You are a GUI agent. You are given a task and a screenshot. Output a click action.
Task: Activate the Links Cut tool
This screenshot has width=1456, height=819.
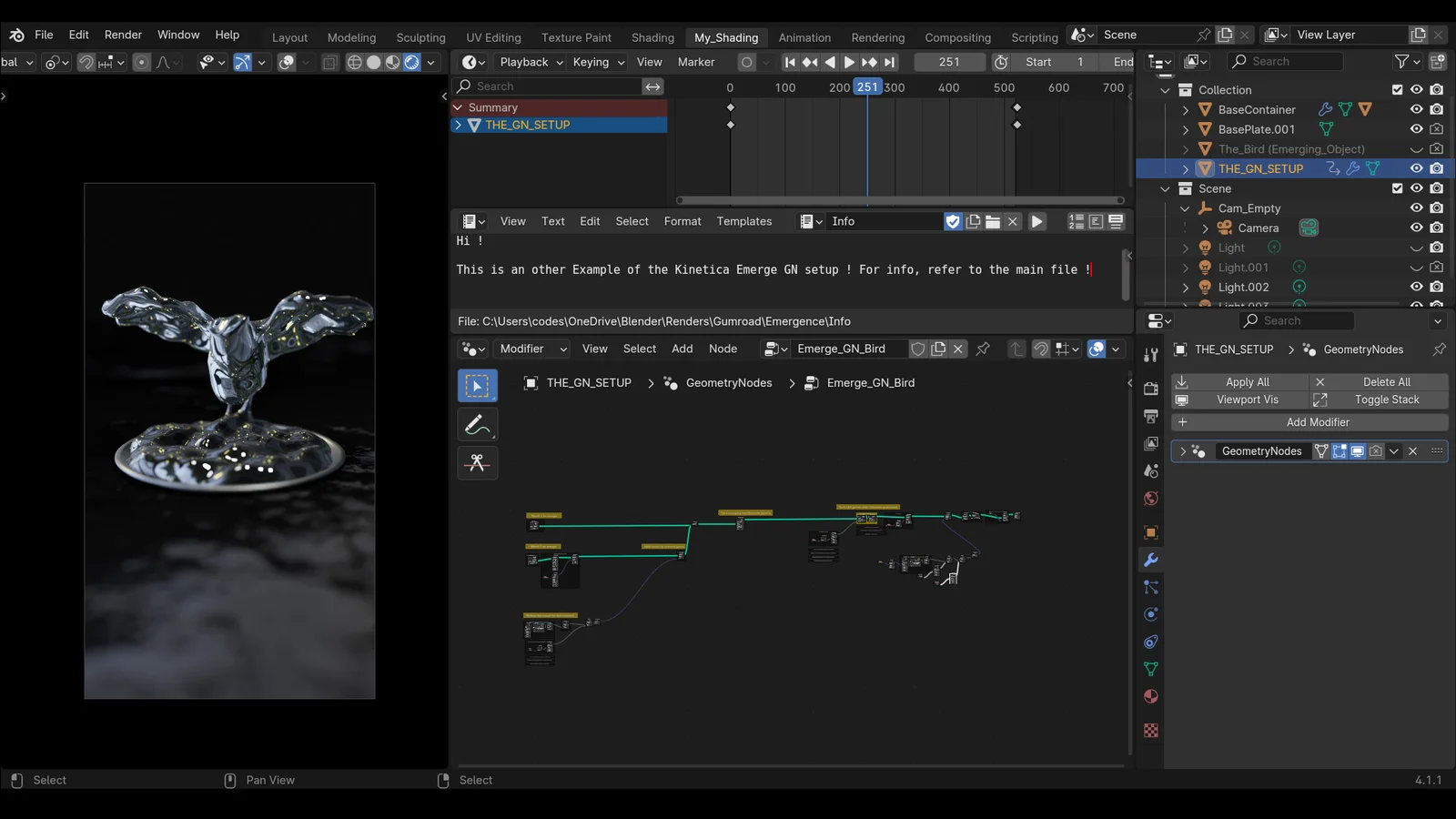[477, 462]
